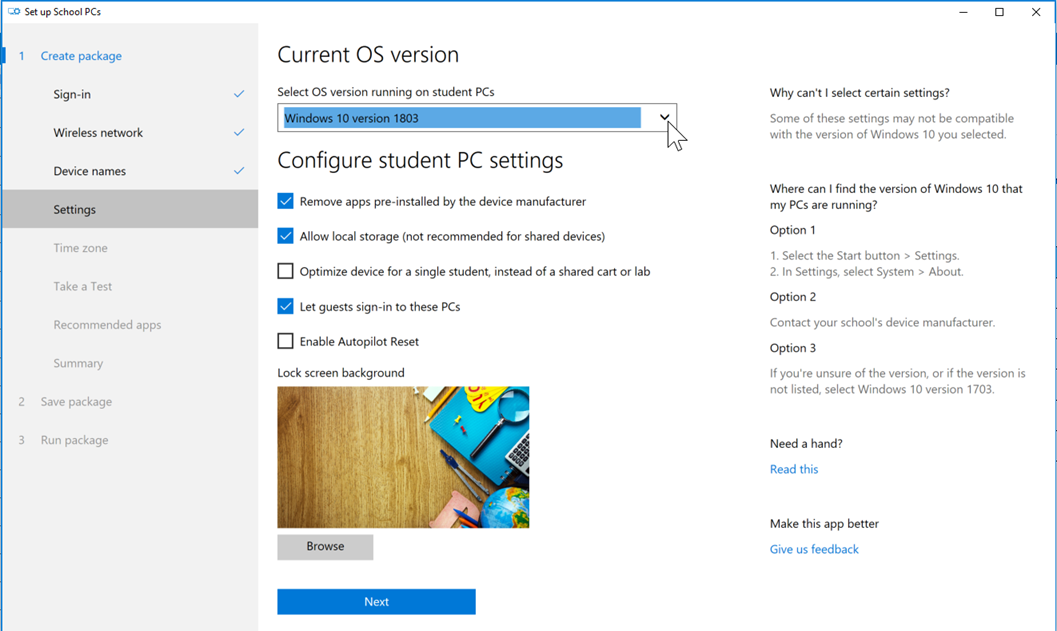
Task: Go to the Time zone step
Action: pyautogui.click(x=80, y=248)
